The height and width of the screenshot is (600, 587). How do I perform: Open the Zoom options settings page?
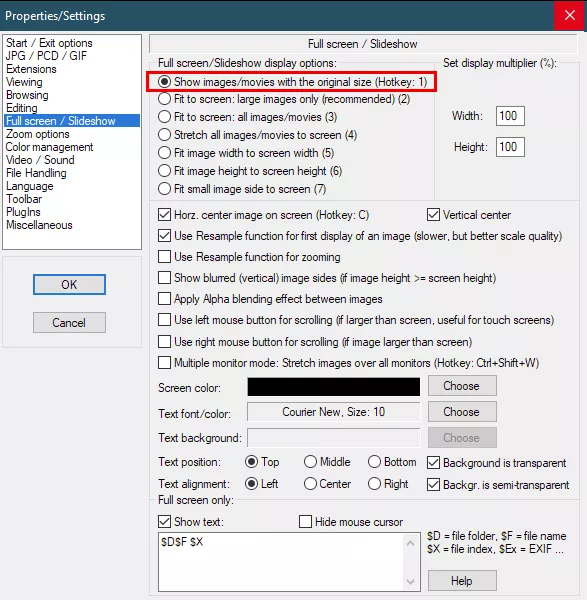pyautogui.click(x=38, y=134)
